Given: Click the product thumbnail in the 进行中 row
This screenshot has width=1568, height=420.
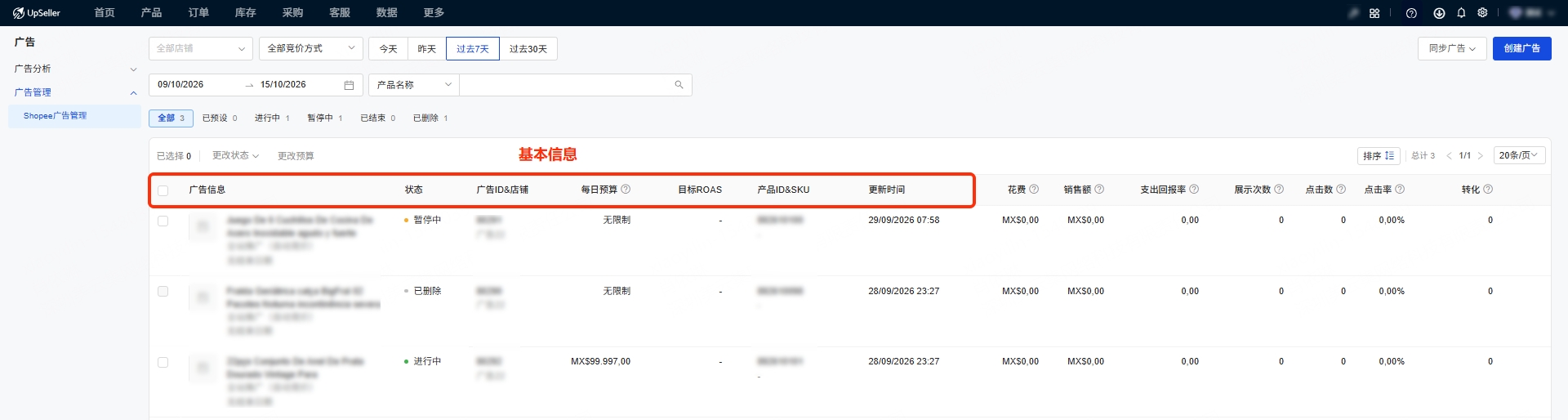Looking at the screenshot, I should (x=203, y=368).
